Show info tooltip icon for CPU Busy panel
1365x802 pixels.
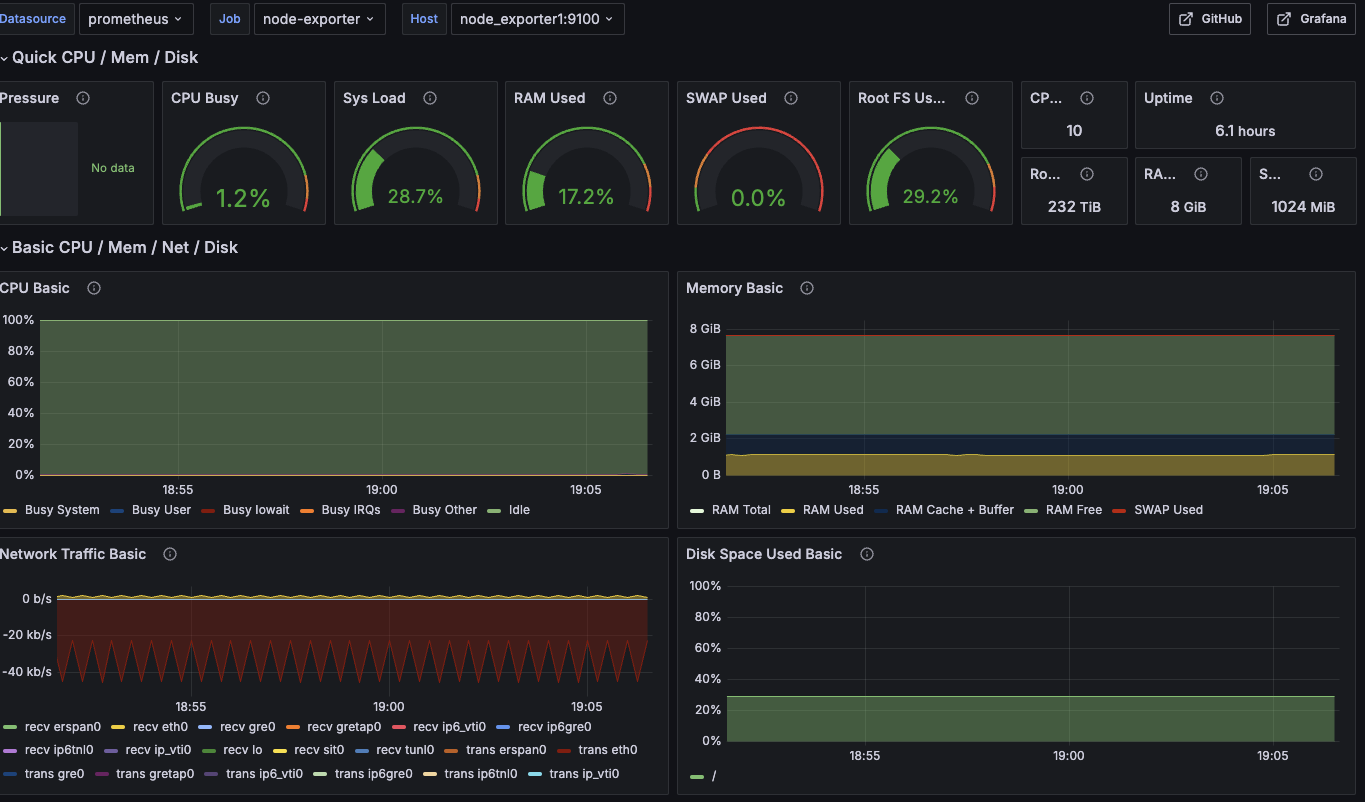[x=263, y=98]
